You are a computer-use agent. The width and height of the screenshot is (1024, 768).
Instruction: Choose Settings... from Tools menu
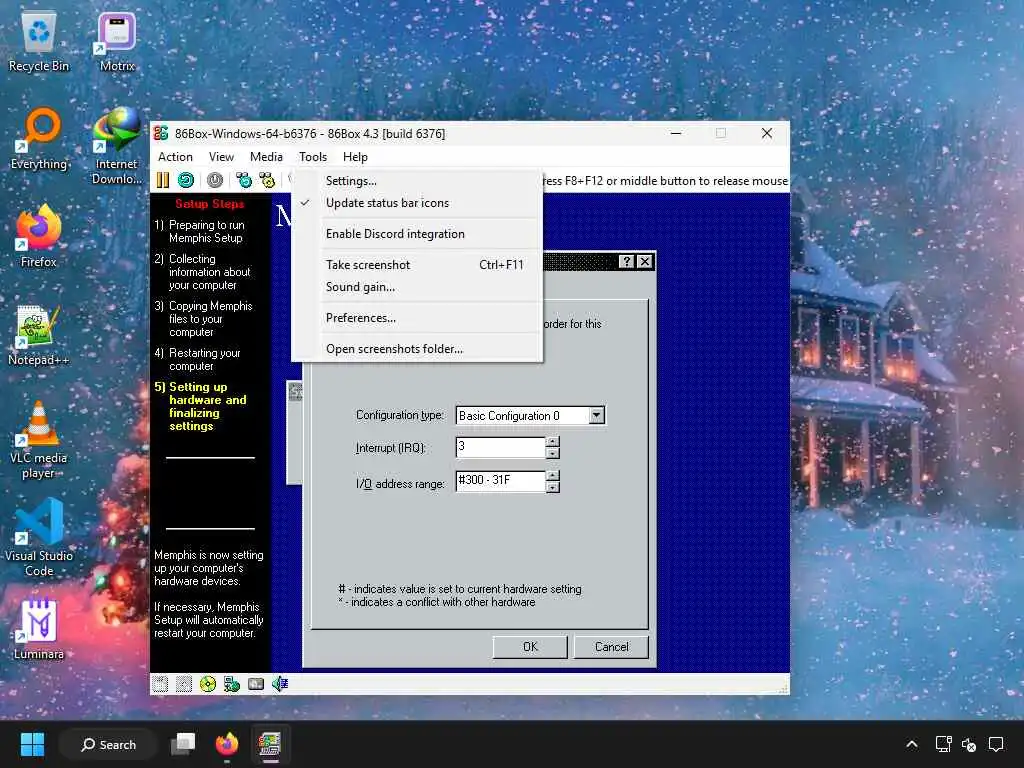click(x=417, y=181)
